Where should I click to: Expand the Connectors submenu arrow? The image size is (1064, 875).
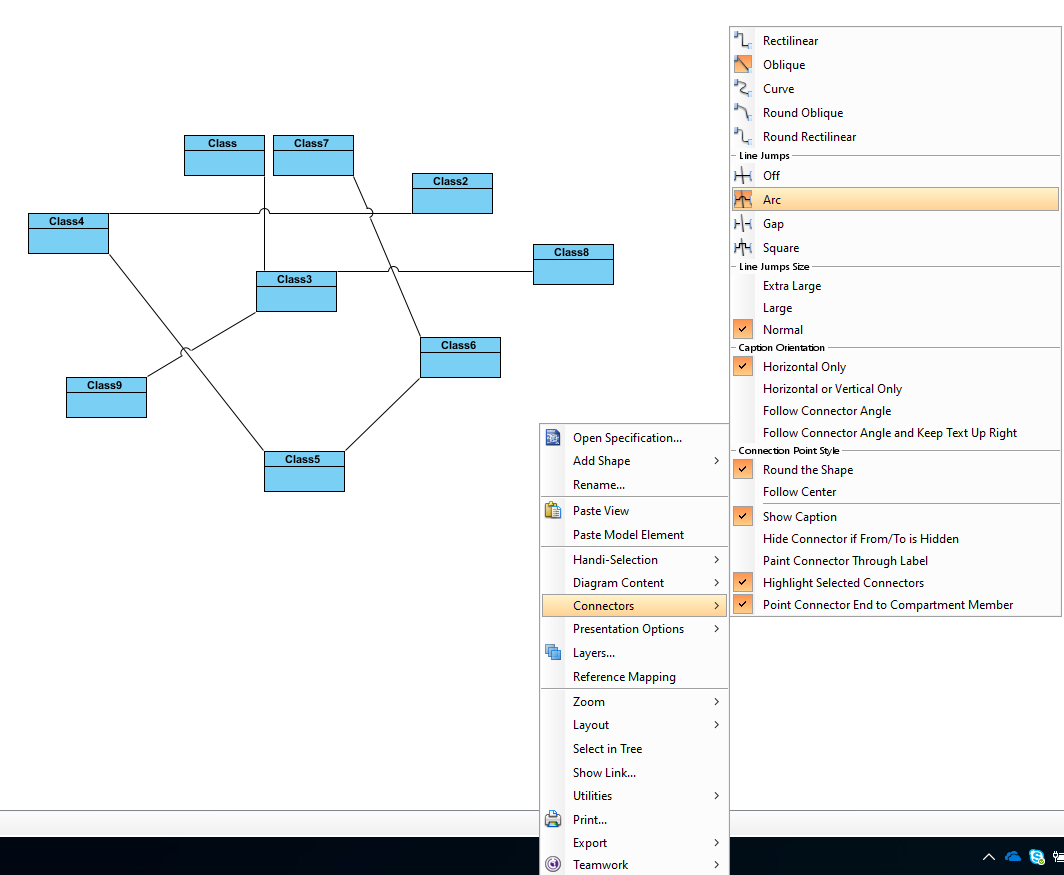pos(717,606)
